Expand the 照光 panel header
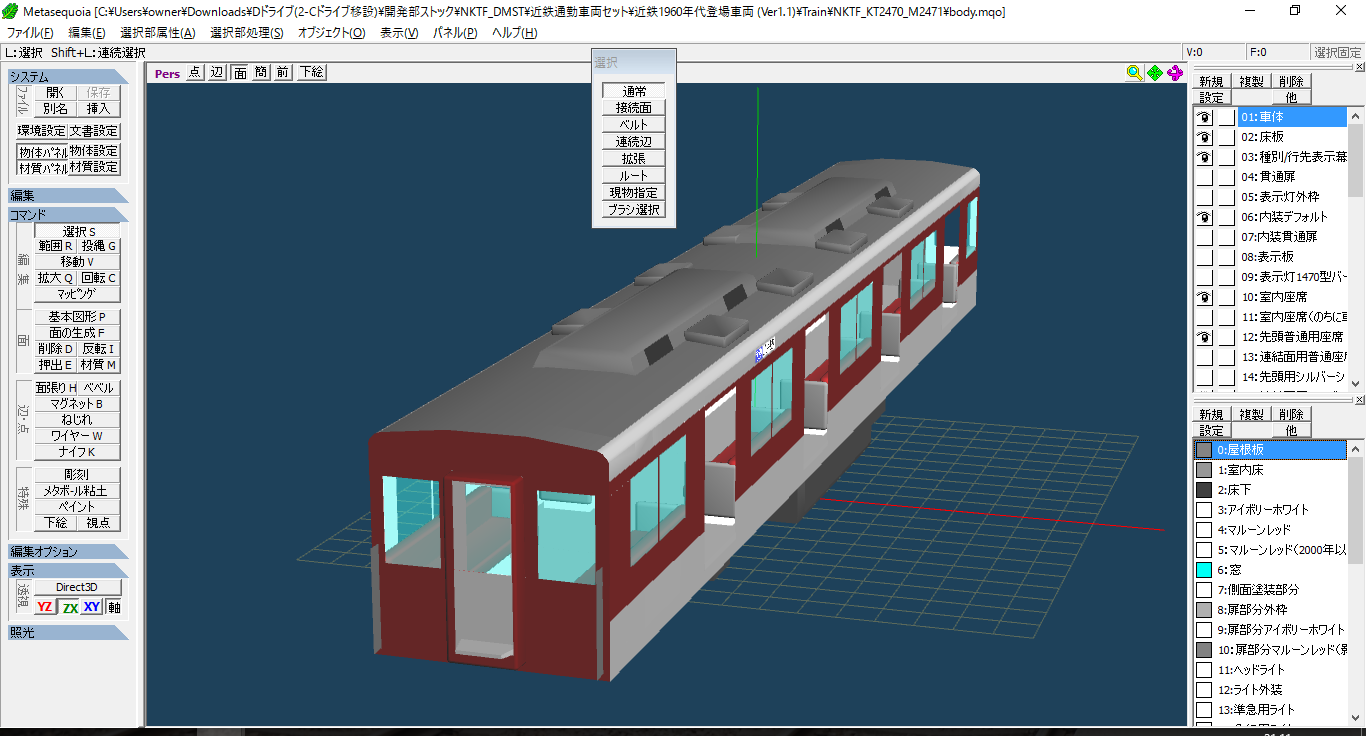Viewport: 1366px width, 736px height. point(67,632)
